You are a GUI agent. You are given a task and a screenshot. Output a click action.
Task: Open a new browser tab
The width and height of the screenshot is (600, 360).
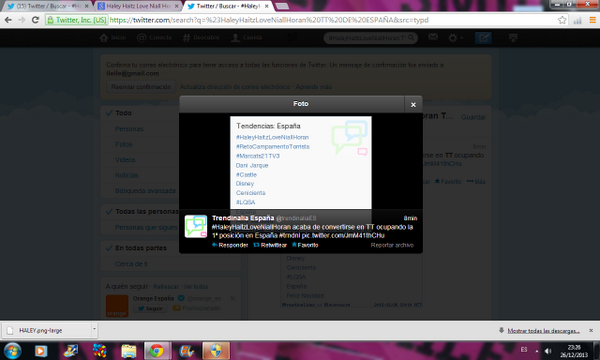point(282,6)
